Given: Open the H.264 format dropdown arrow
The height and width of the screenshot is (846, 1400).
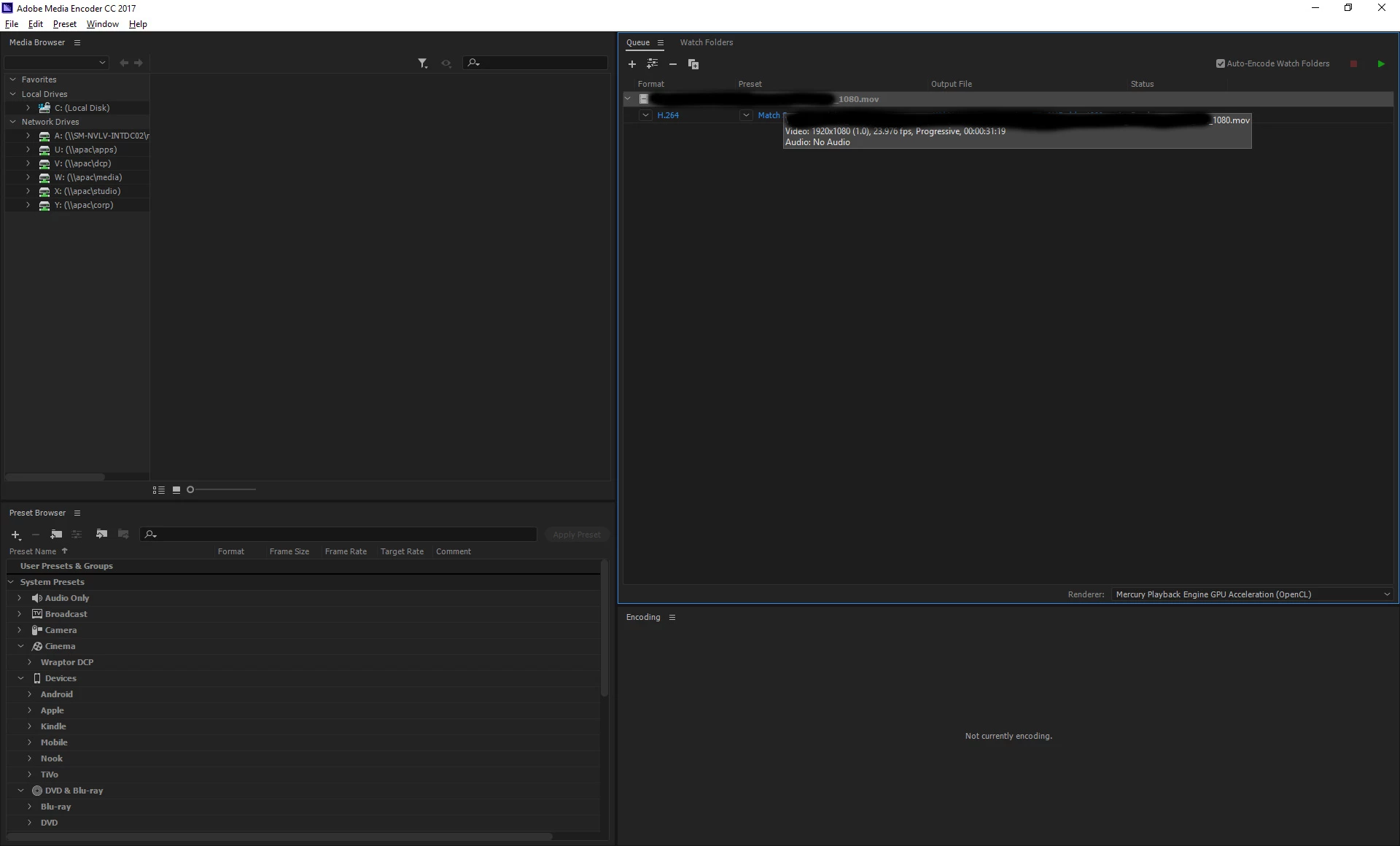Looking at the screenshot, I should (645, 115).
